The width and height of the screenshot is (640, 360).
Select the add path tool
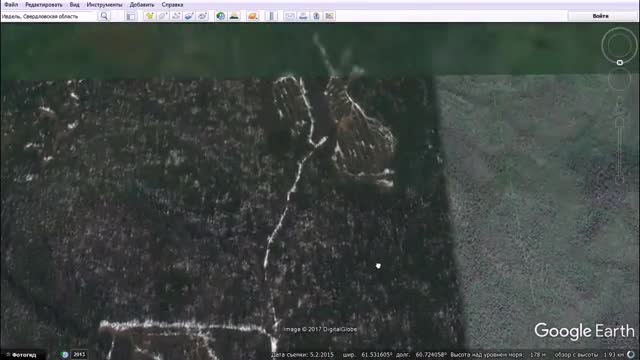click(x=176, y=16)
